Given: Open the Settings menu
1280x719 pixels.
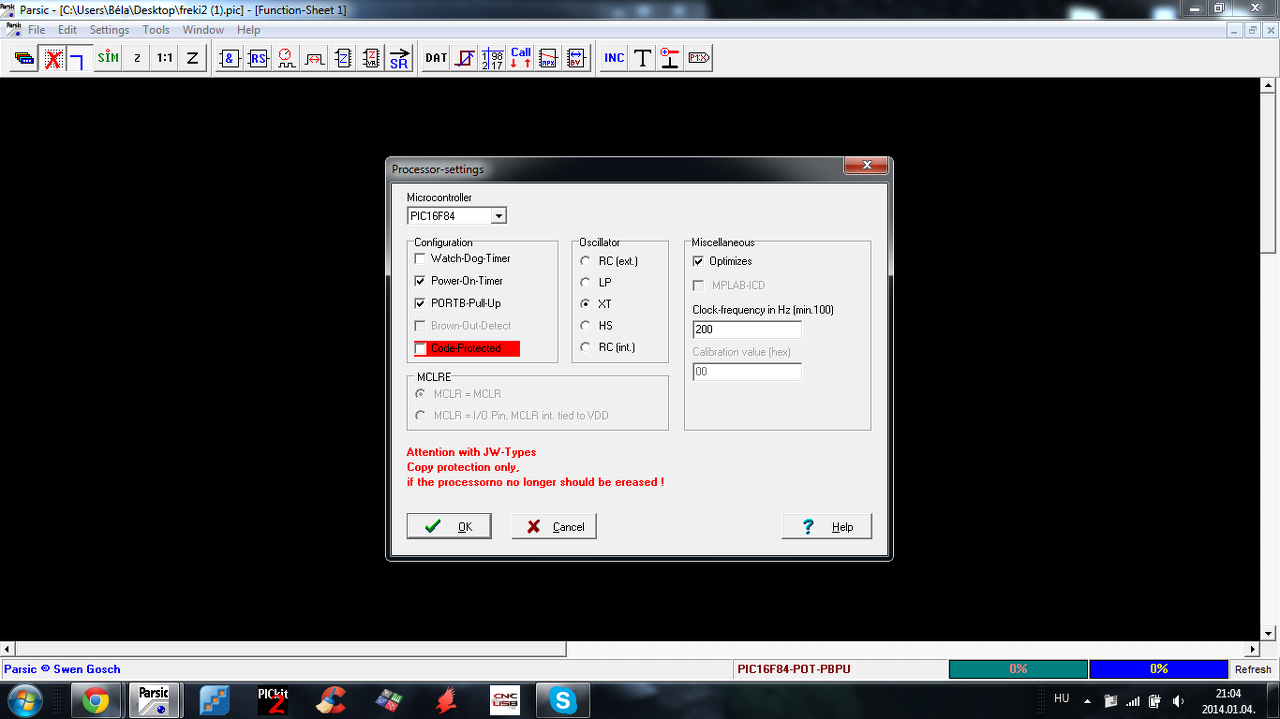Looking at the screenshot, I should [x=110, y=30].
